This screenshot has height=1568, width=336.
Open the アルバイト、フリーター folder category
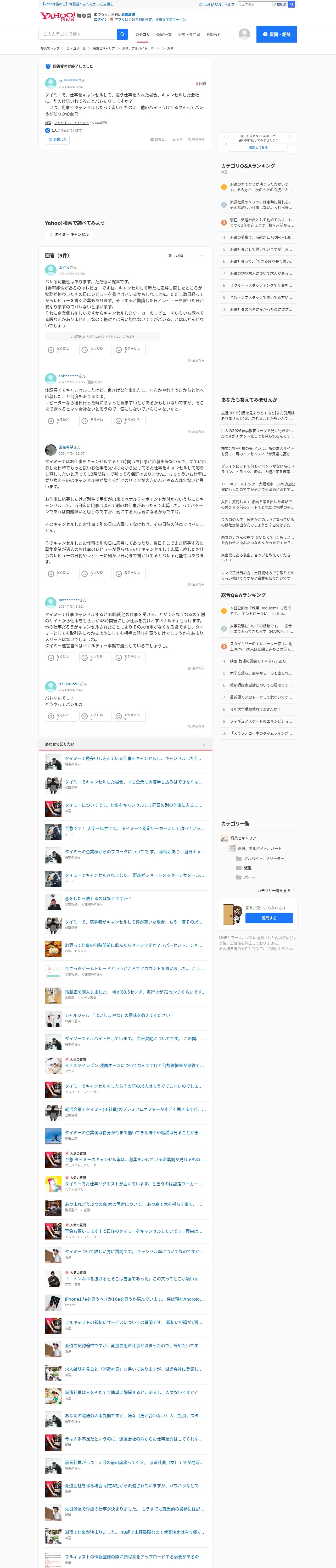[x=260, y=858]
